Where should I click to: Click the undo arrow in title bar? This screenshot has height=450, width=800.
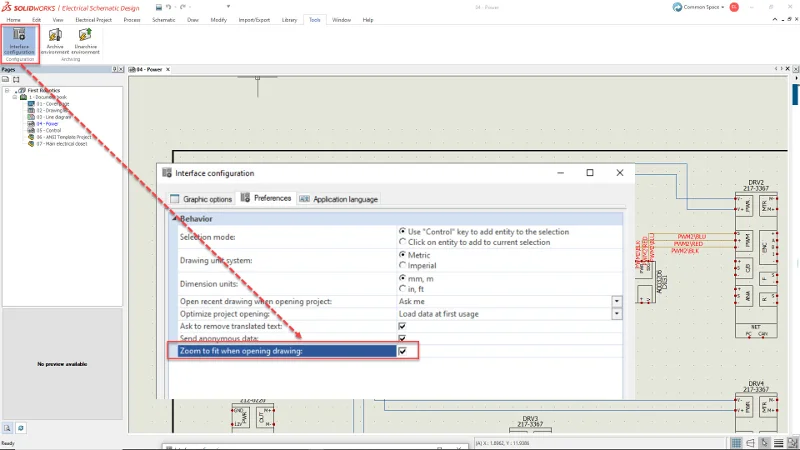pos(170,7)
